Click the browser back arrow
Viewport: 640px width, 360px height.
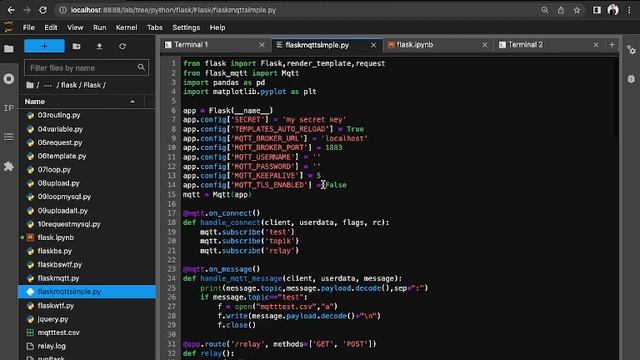coord(11,10)
